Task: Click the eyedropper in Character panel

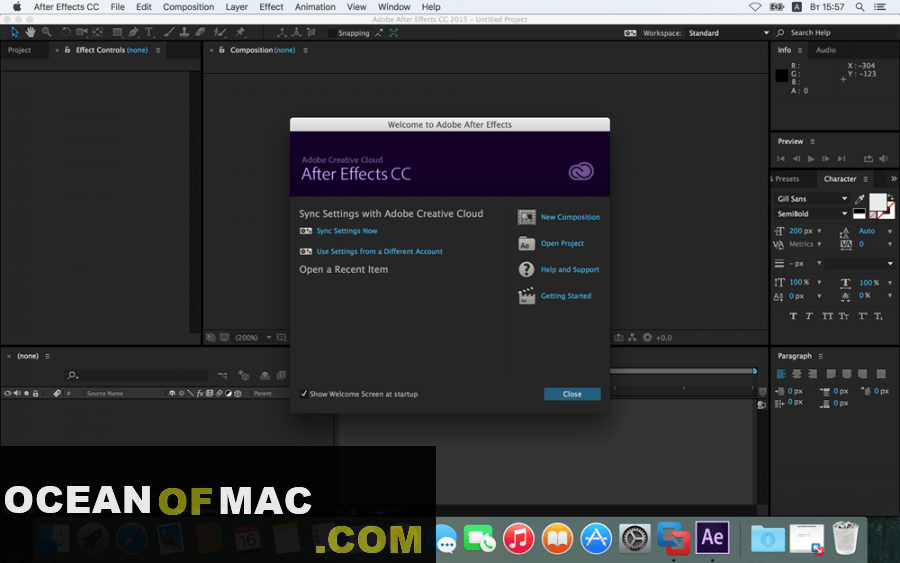Action: (x=859, y=199)
